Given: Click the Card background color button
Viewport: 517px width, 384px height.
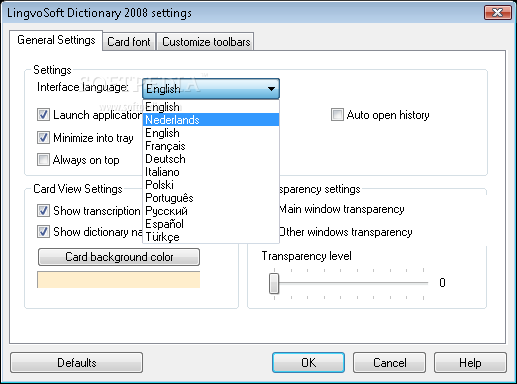Looking at the screenshot, I should point(119,257).
